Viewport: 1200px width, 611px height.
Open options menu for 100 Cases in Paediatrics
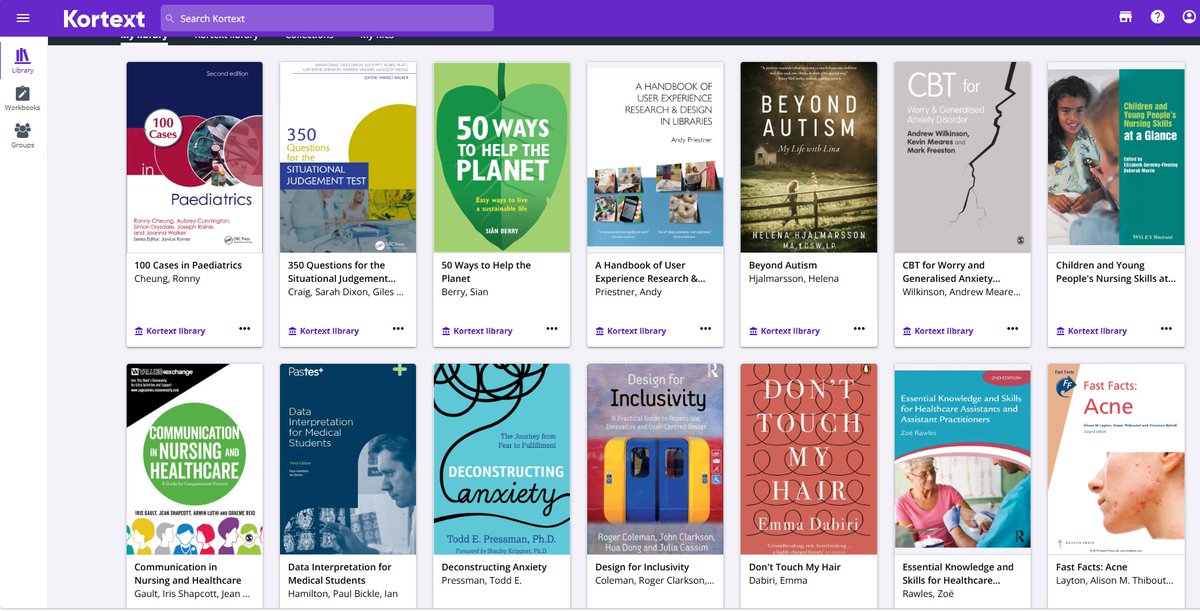[x=245, y=329]
